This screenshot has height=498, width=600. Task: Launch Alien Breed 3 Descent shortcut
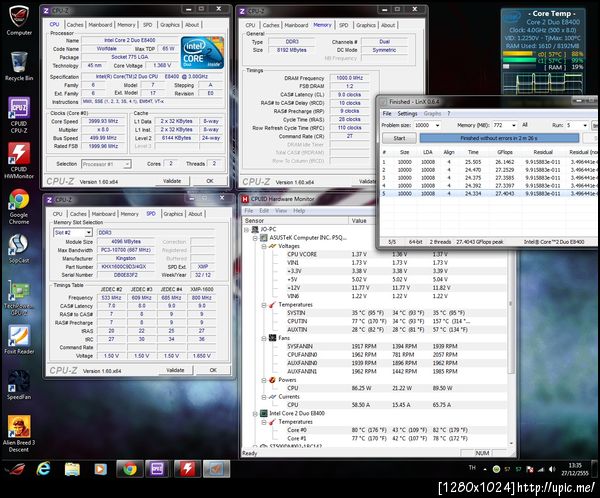point(19,434)
